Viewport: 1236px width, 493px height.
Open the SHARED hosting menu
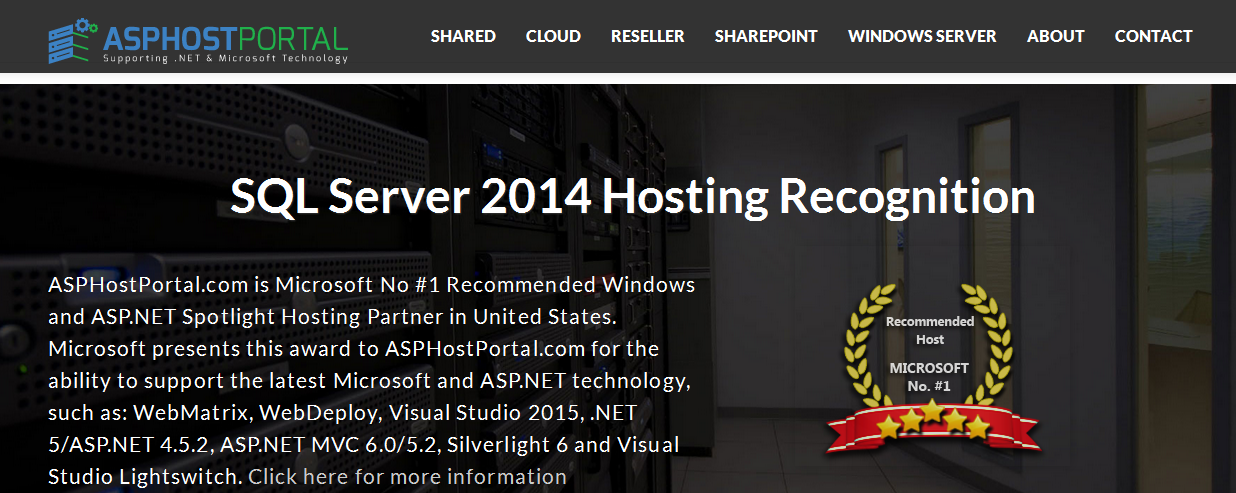click(463, 36)
